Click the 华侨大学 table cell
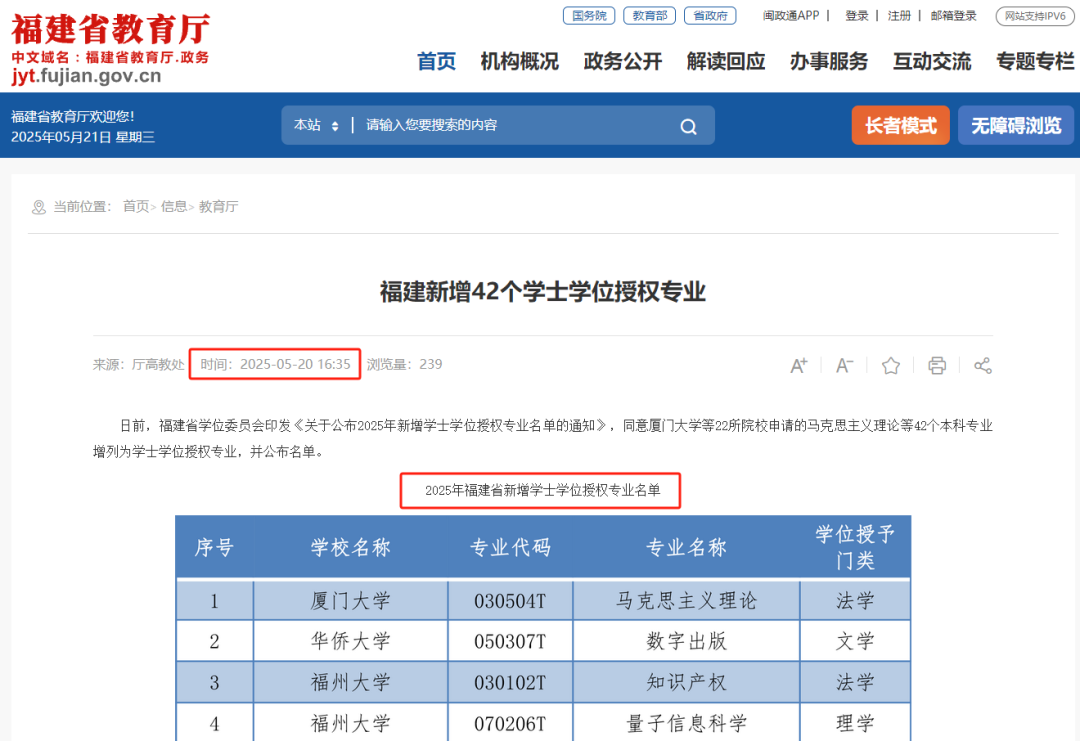Viewport: 1080px width, 741px height. tap(351, 641)
